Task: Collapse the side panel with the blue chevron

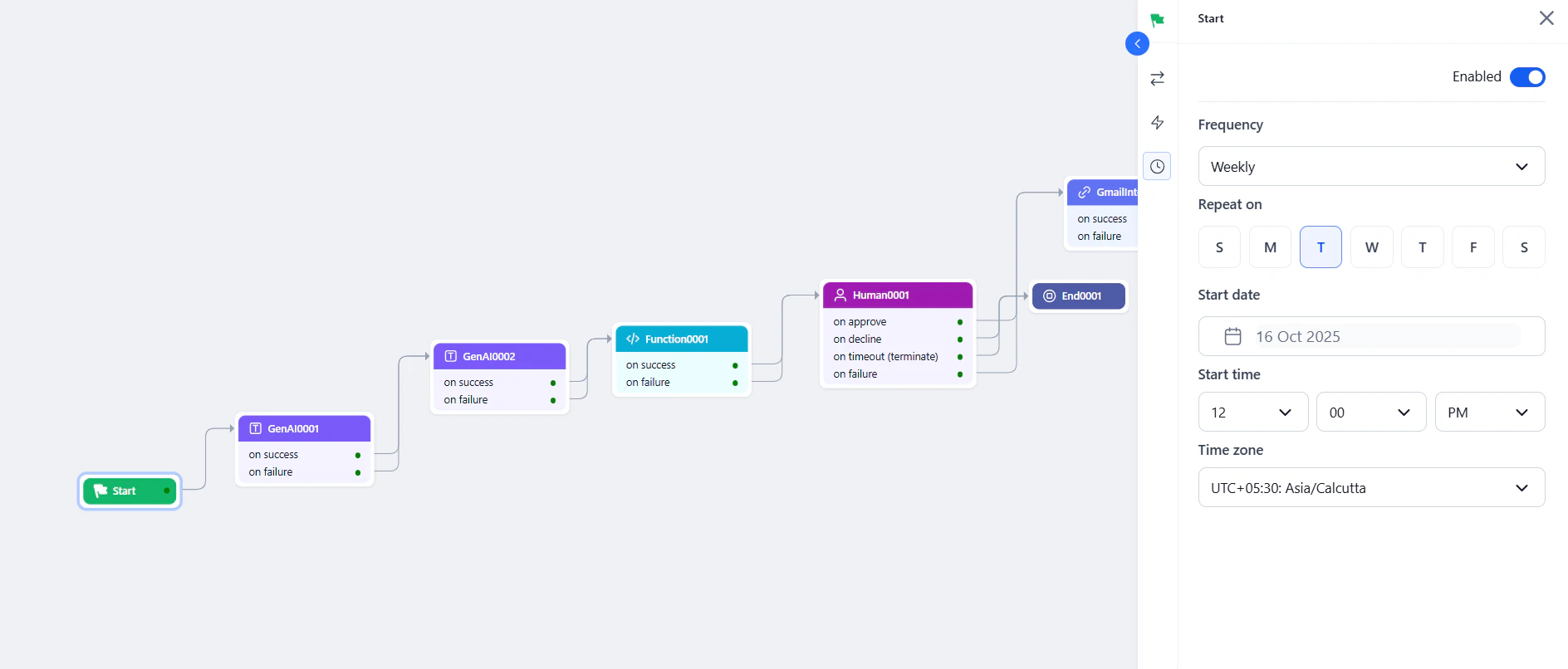Action: pos(1137,43)
